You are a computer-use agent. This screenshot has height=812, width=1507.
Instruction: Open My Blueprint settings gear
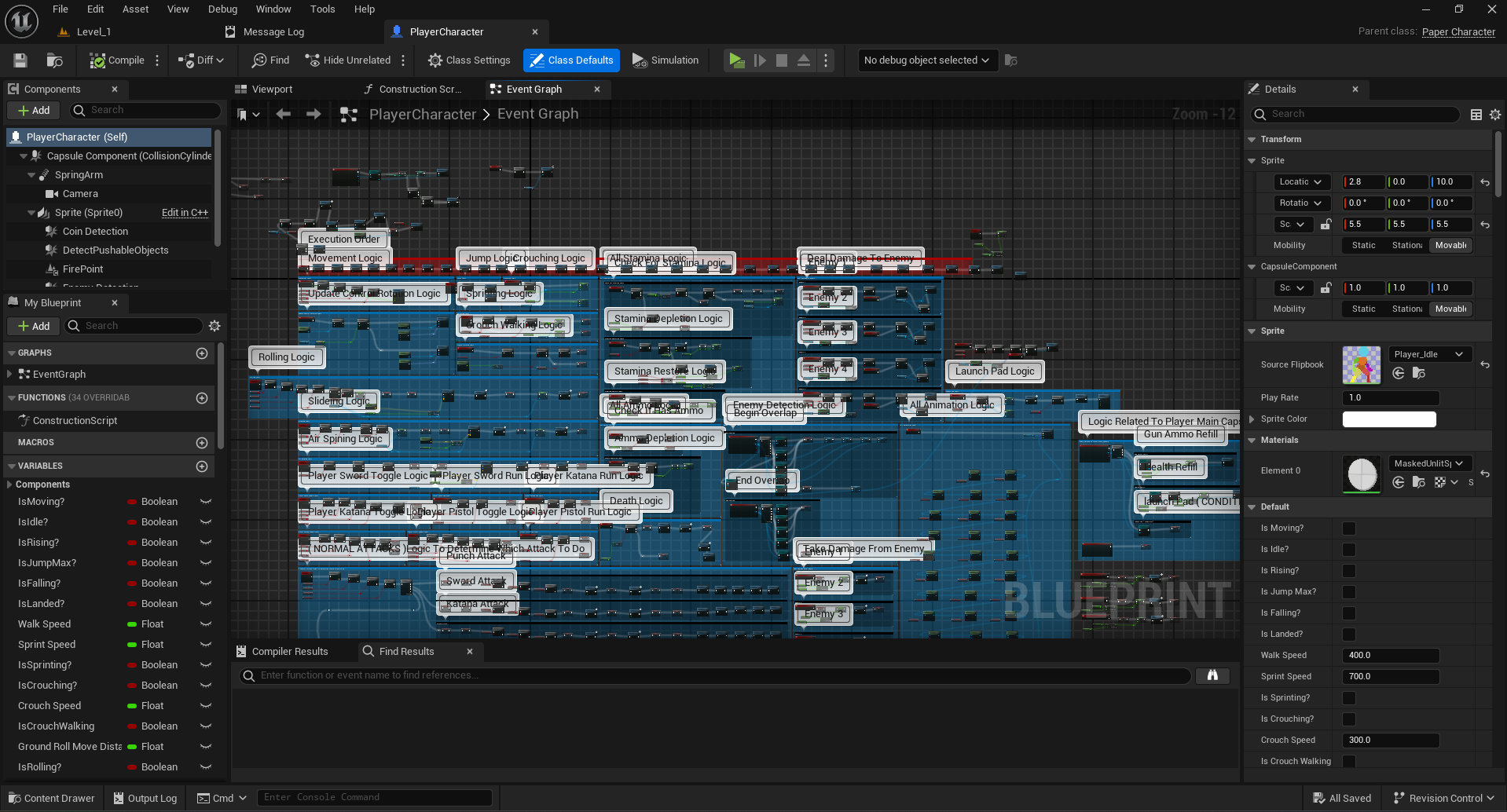tap(214, 326)
